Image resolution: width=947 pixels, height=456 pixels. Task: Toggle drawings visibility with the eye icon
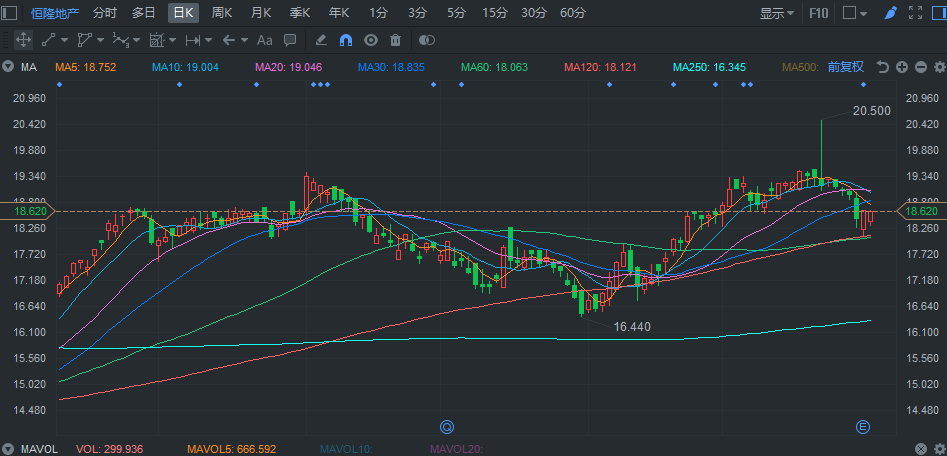pyautogui.click(x=371, y=40)
